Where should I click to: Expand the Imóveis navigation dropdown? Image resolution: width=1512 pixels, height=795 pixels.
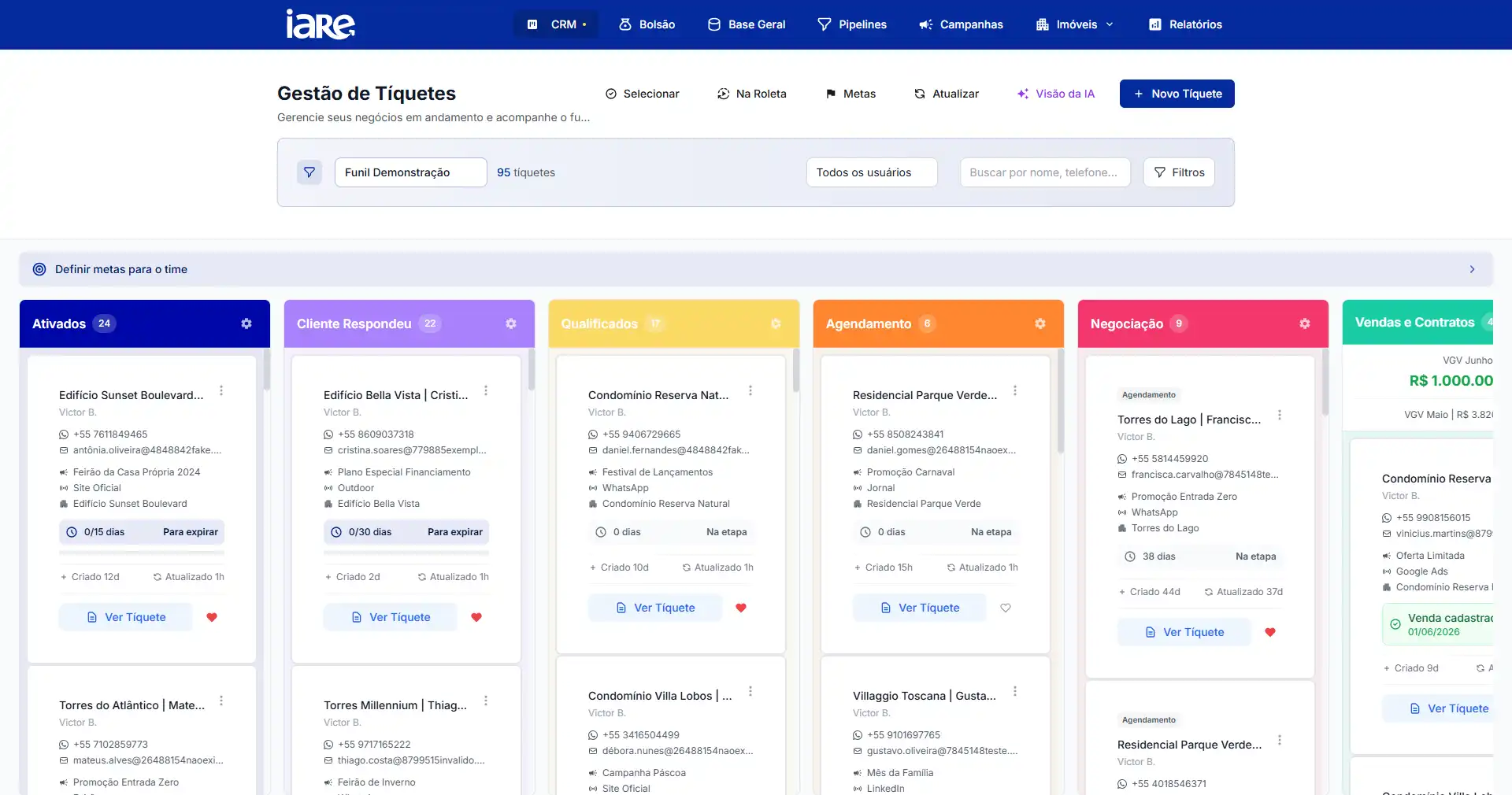click(x=1076, y=24)
